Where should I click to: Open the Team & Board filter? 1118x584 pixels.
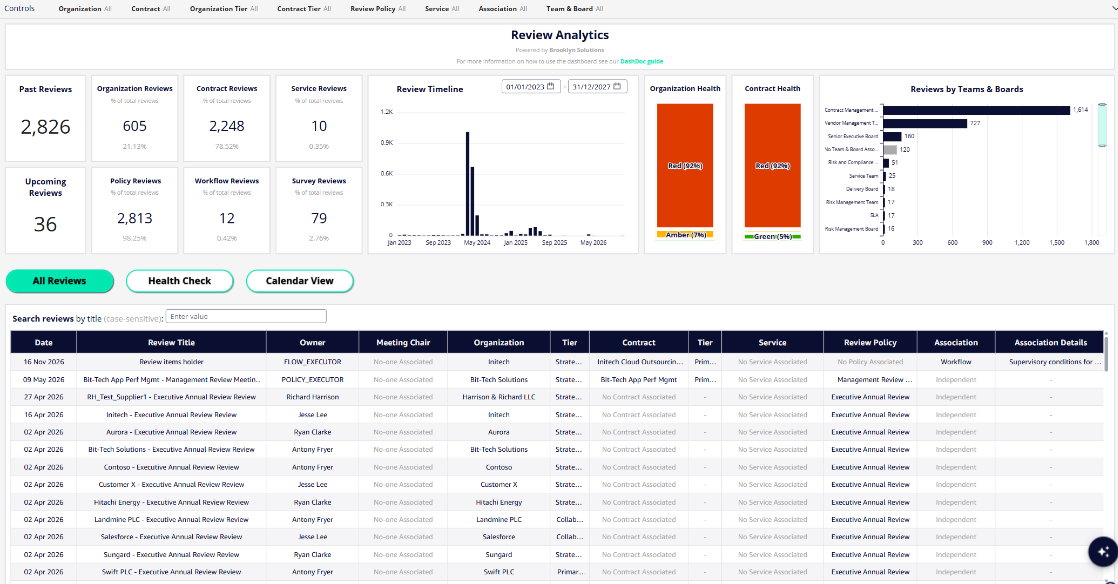[x=574, y=8]
